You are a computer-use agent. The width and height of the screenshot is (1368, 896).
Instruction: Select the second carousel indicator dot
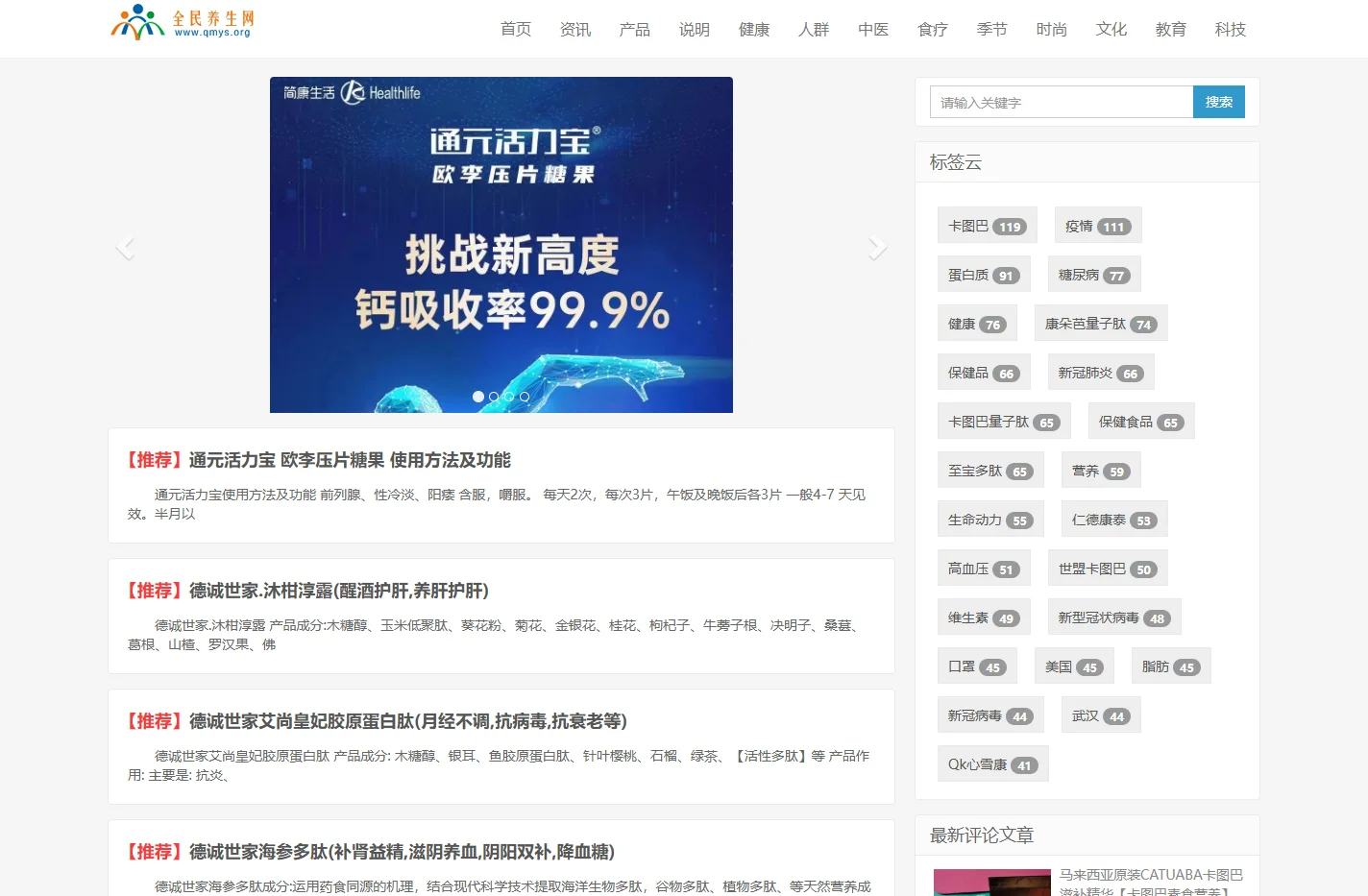tap(494, 397)
